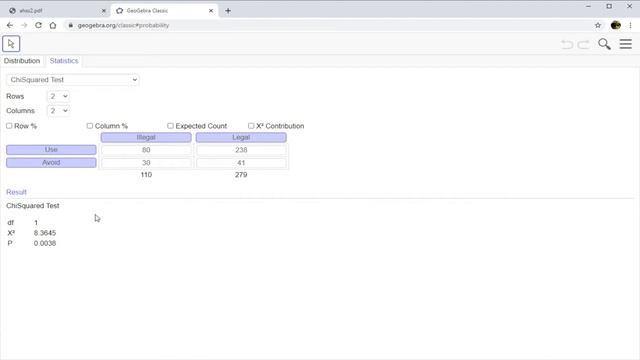Click the browser address bar URL
This screenshot has height=360, width=640.
pyautogui.click(x=123, y=25)
